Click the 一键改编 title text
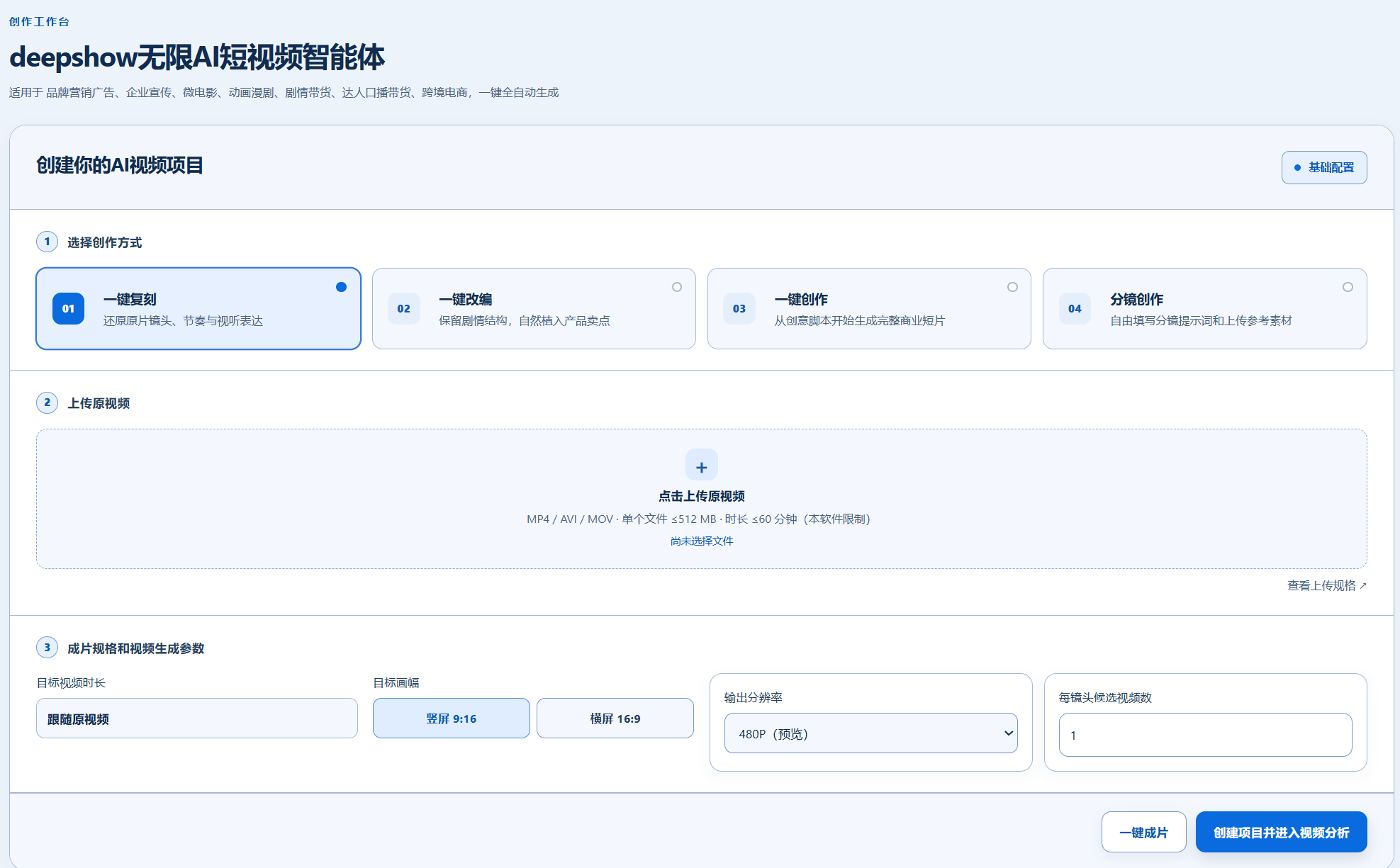This screenshot has height=868, width=1400. point(465,299)
